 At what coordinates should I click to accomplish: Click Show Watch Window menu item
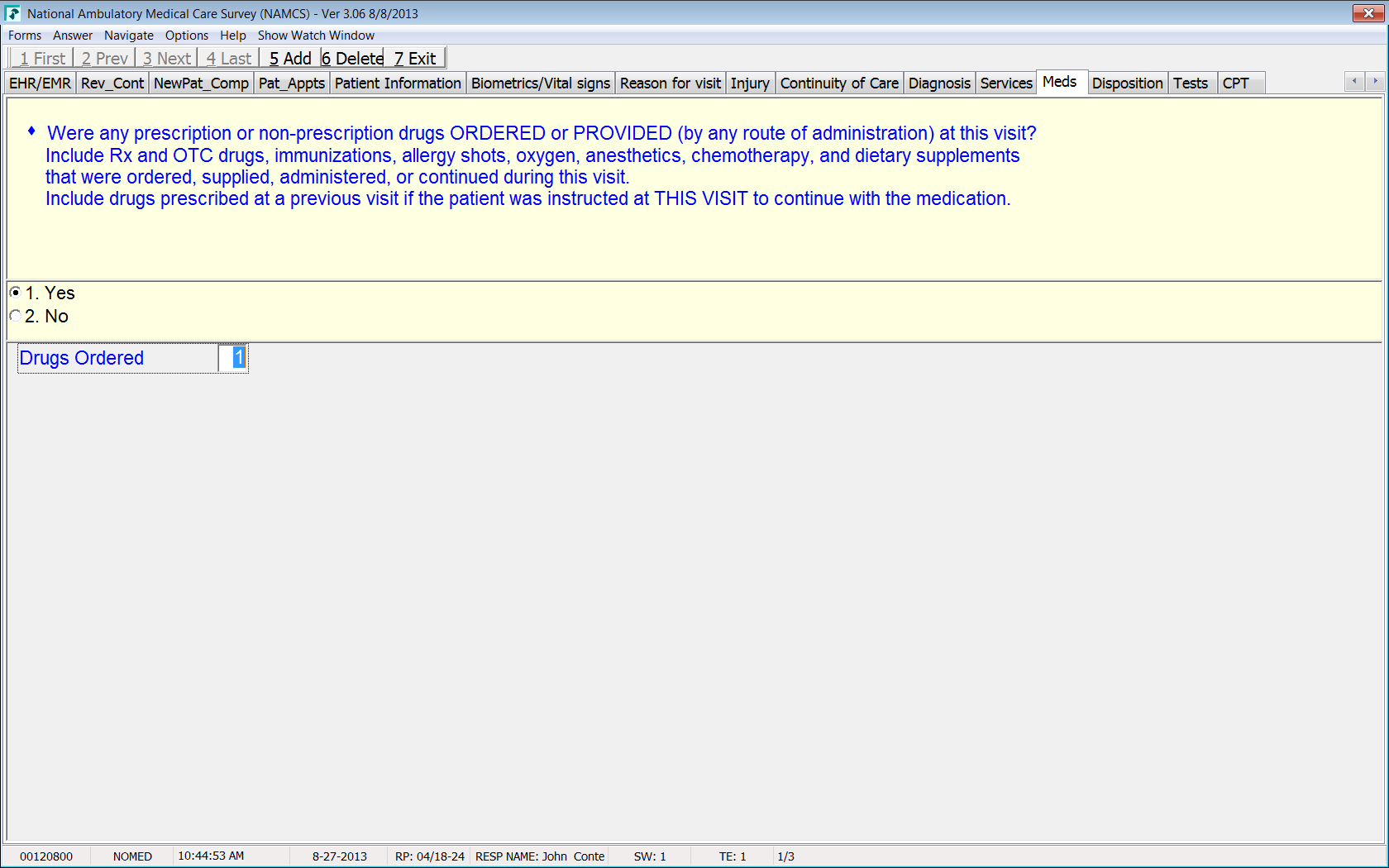tap(316, 36)
